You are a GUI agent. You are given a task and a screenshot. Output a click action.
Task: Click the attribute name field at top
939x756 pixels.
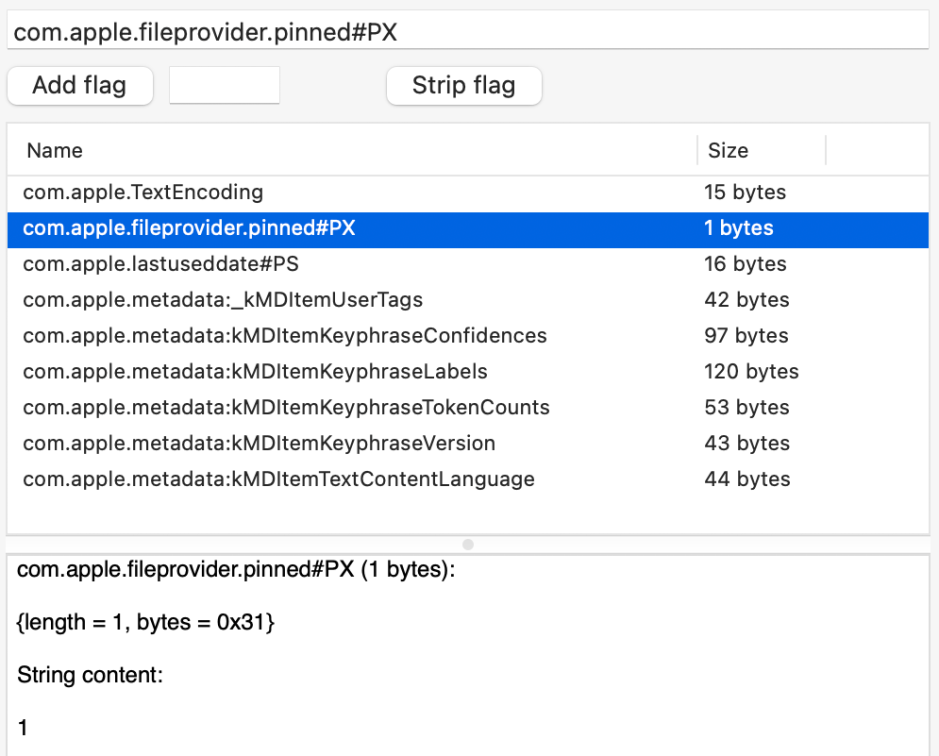click(468, 32)
